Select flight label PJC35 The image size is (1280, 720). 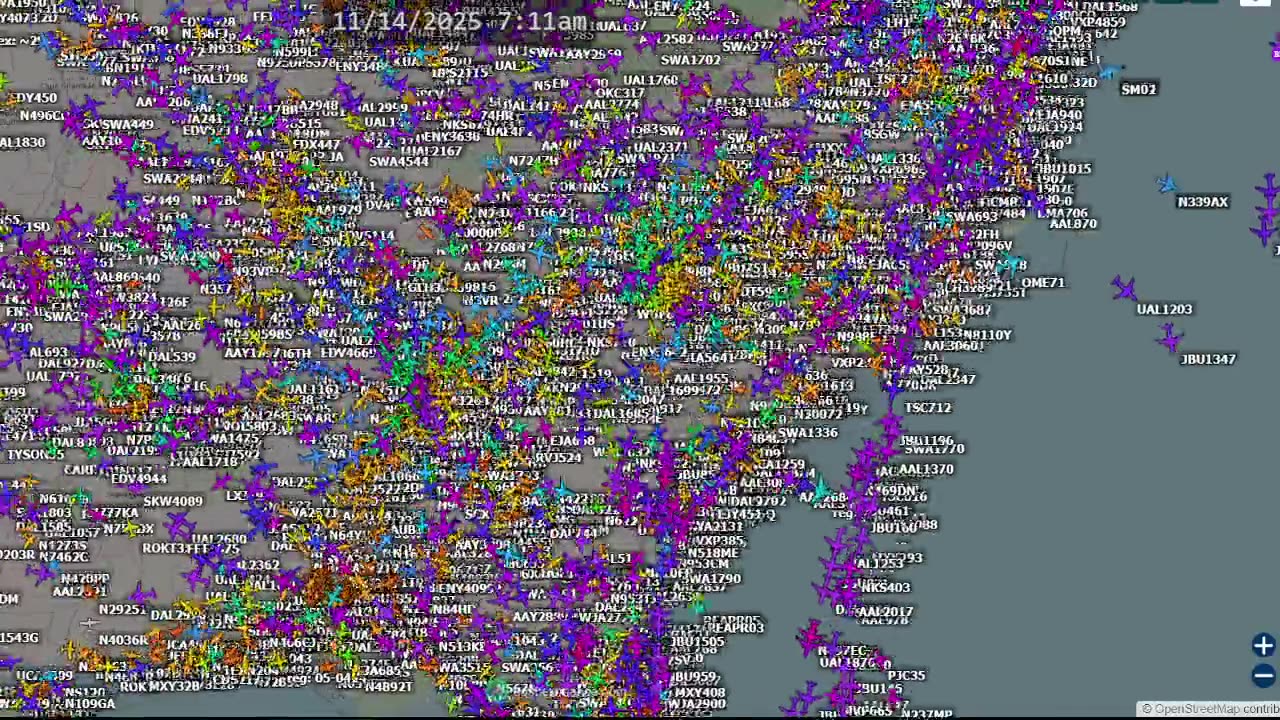click(x=906, y=676)
